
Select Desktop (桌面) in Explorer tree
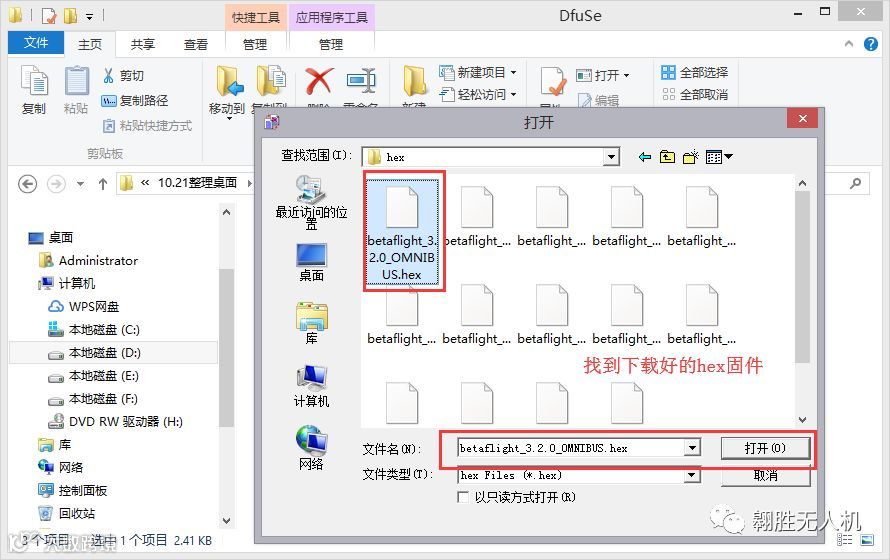[x=51, y=237]
